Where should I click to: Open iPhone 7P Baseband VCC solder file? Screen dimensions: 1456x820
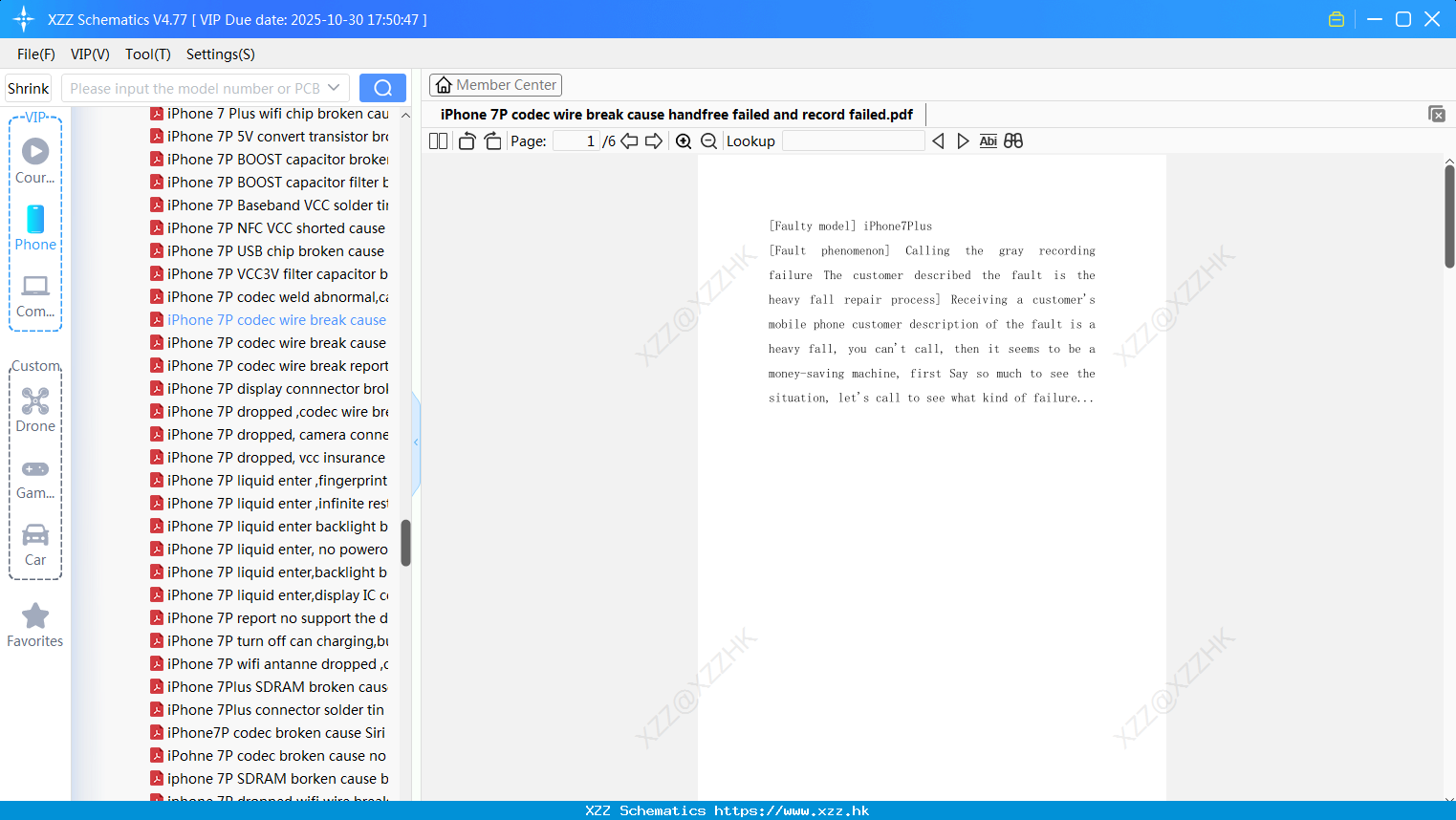click(x=270, y=205)
